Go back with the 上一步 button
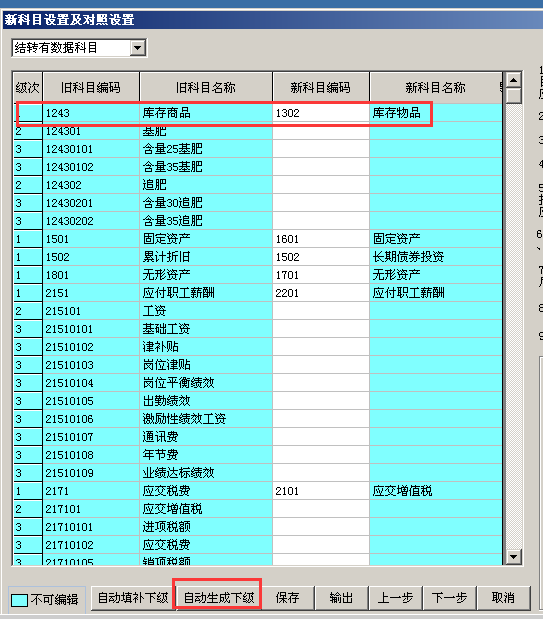This screenshot has height=619, width=543. (x=395, y=598)
